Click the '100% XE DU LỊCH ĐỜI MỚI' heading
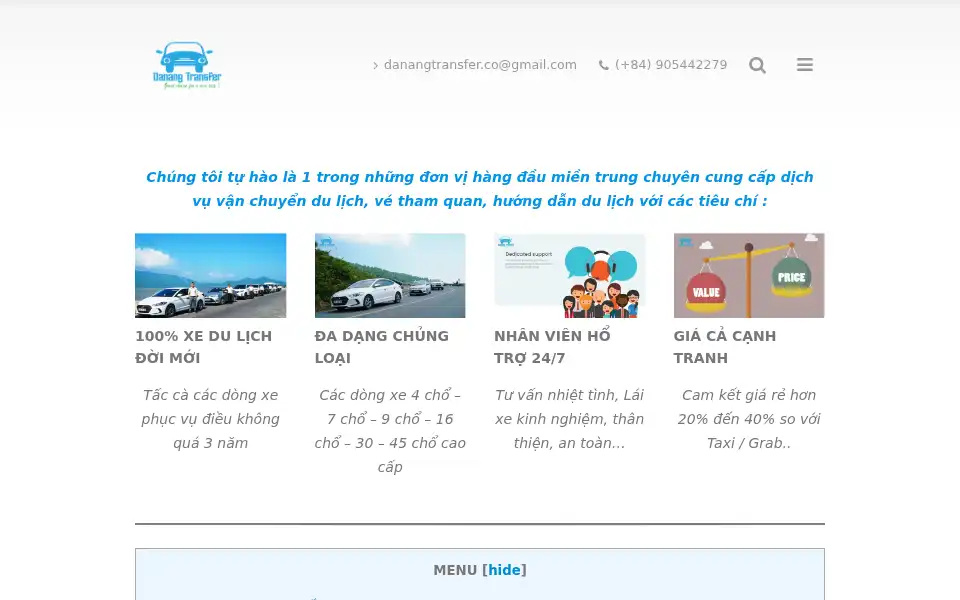The image size is (960, 600). (x=203, y=347)
